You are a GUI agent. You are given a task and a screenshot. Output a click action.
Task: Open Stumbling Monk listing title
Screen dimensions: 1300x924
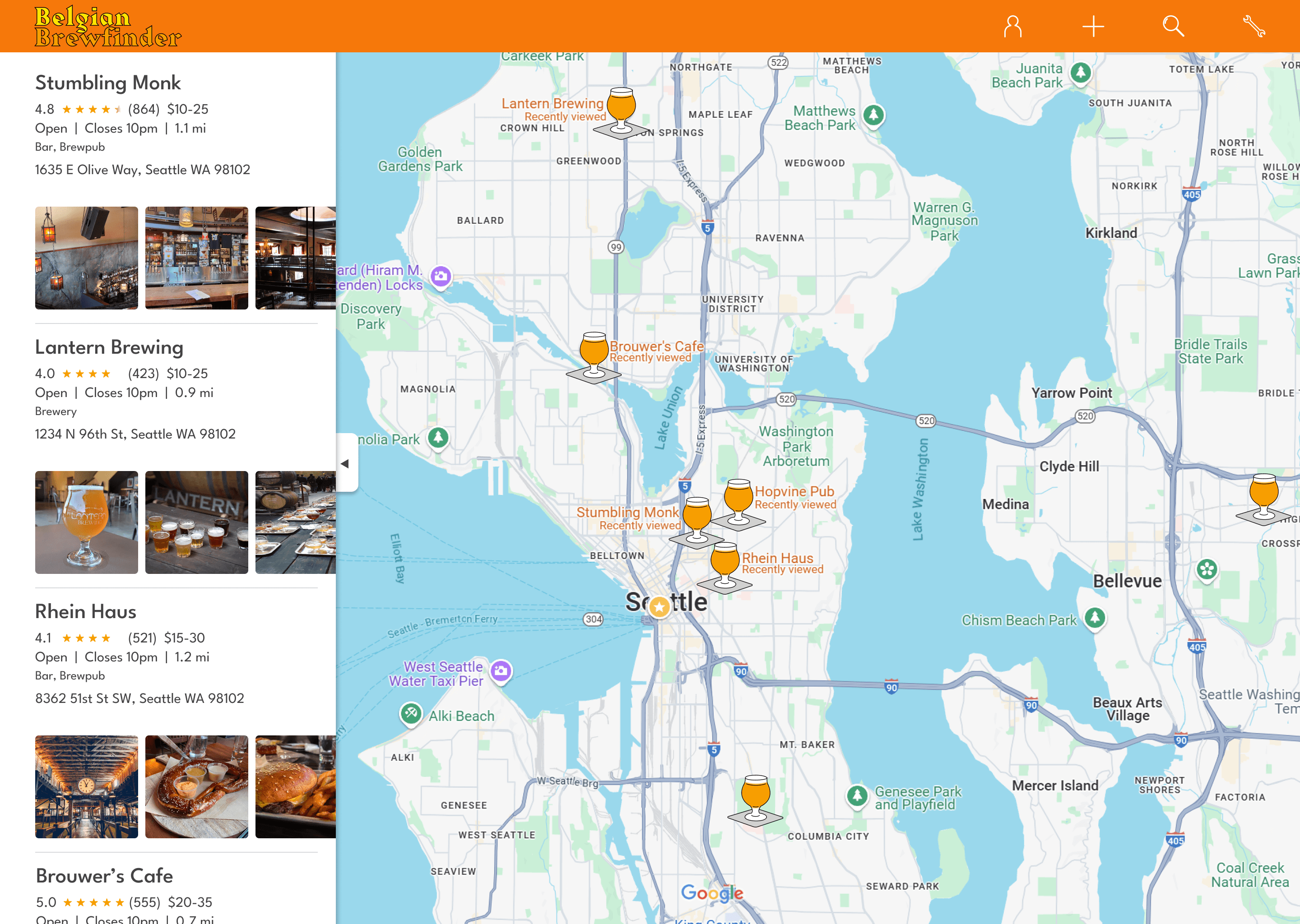108,83
